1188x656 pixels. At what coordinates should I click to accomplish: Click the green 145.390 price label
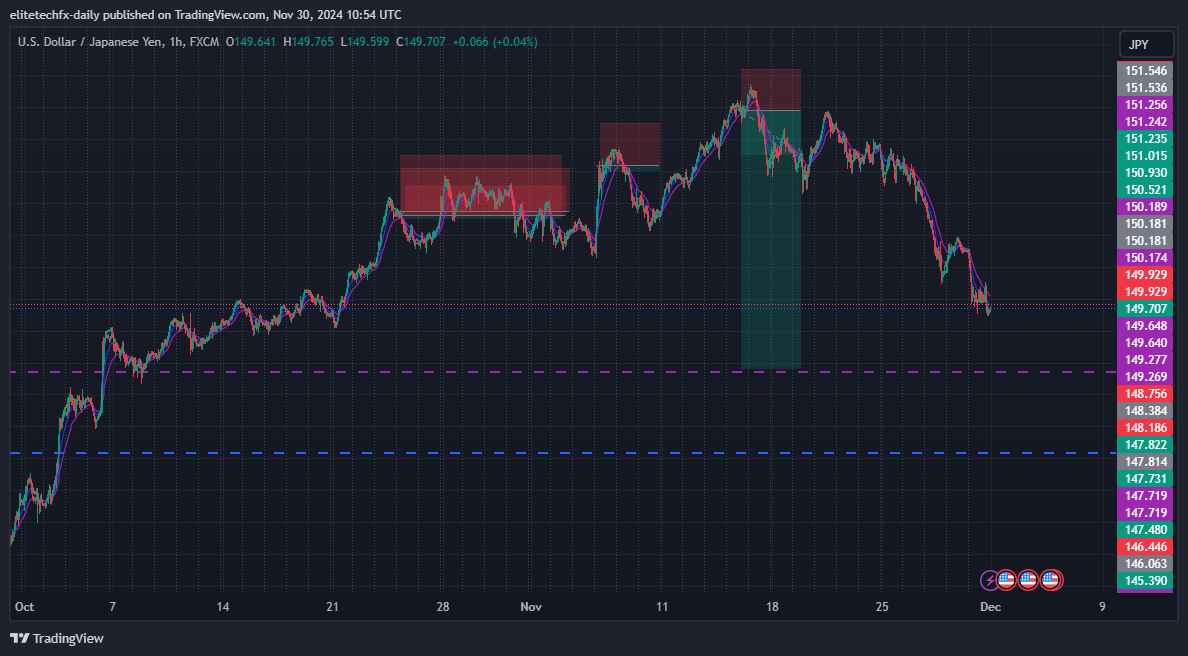[x=1145, y=581]
